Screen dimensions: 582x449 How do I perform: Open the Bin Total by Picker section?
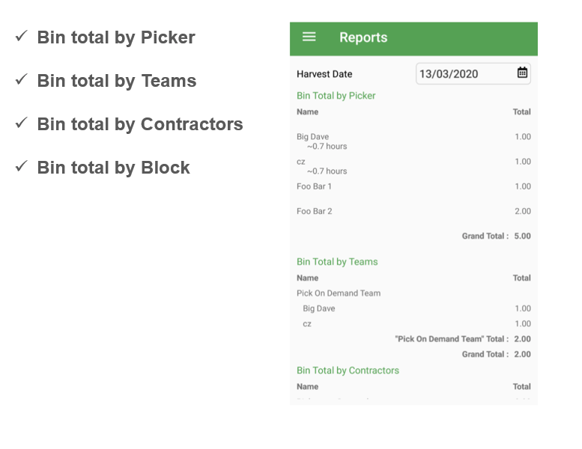(x=336, y=96)
